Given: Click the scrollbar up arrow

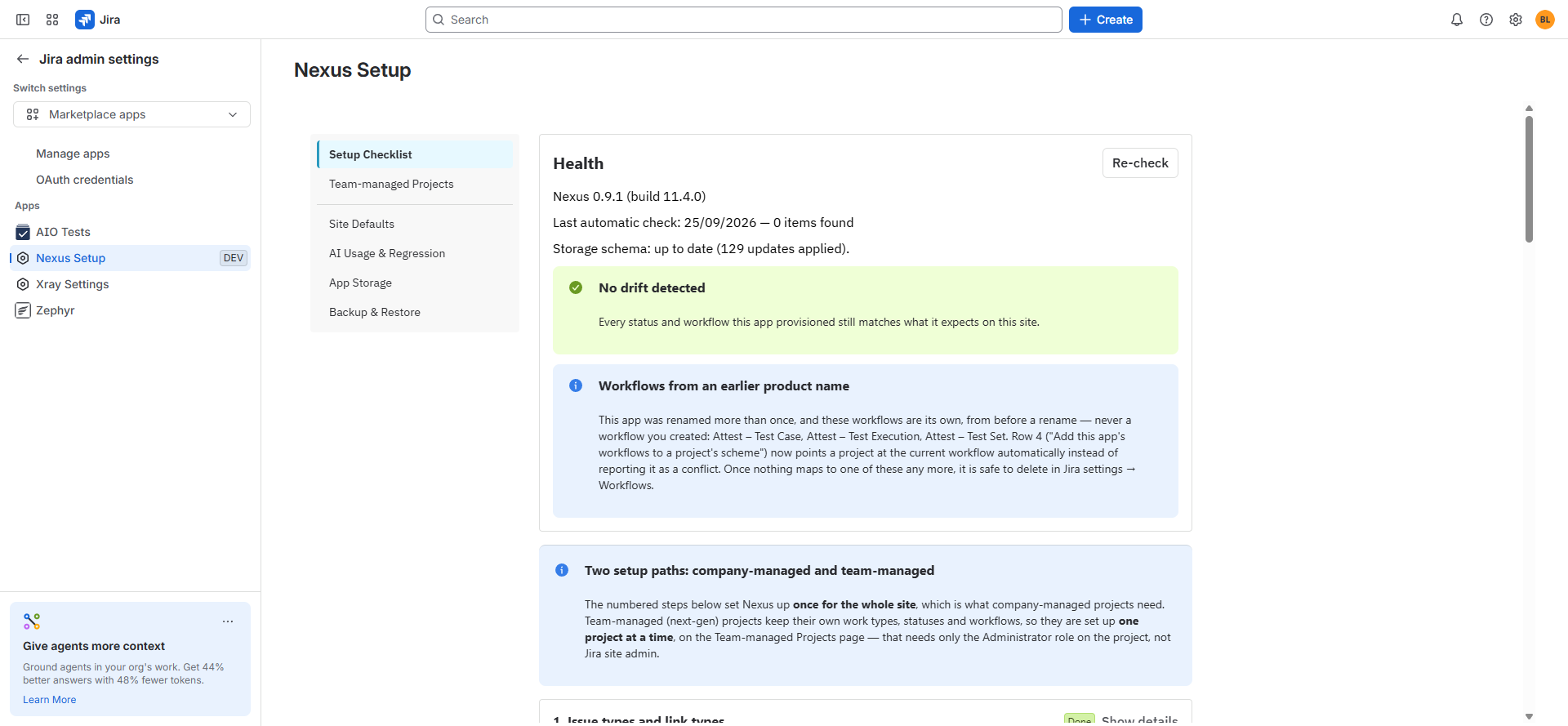Looking at the screenshot, I should pos(1529,108).
